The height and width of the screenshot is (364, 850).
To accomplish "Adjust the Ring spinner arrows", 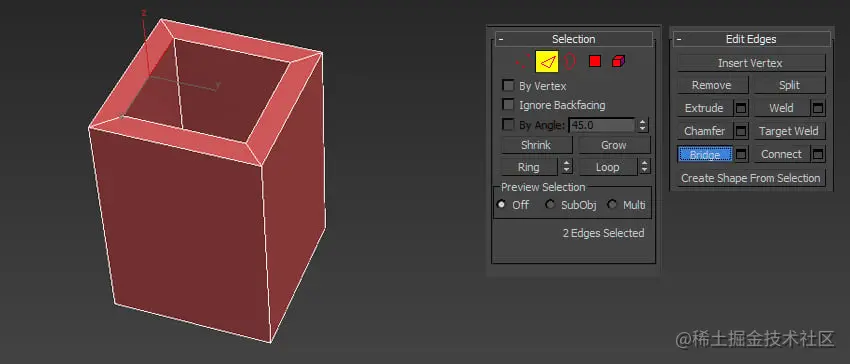I will 566,167.
